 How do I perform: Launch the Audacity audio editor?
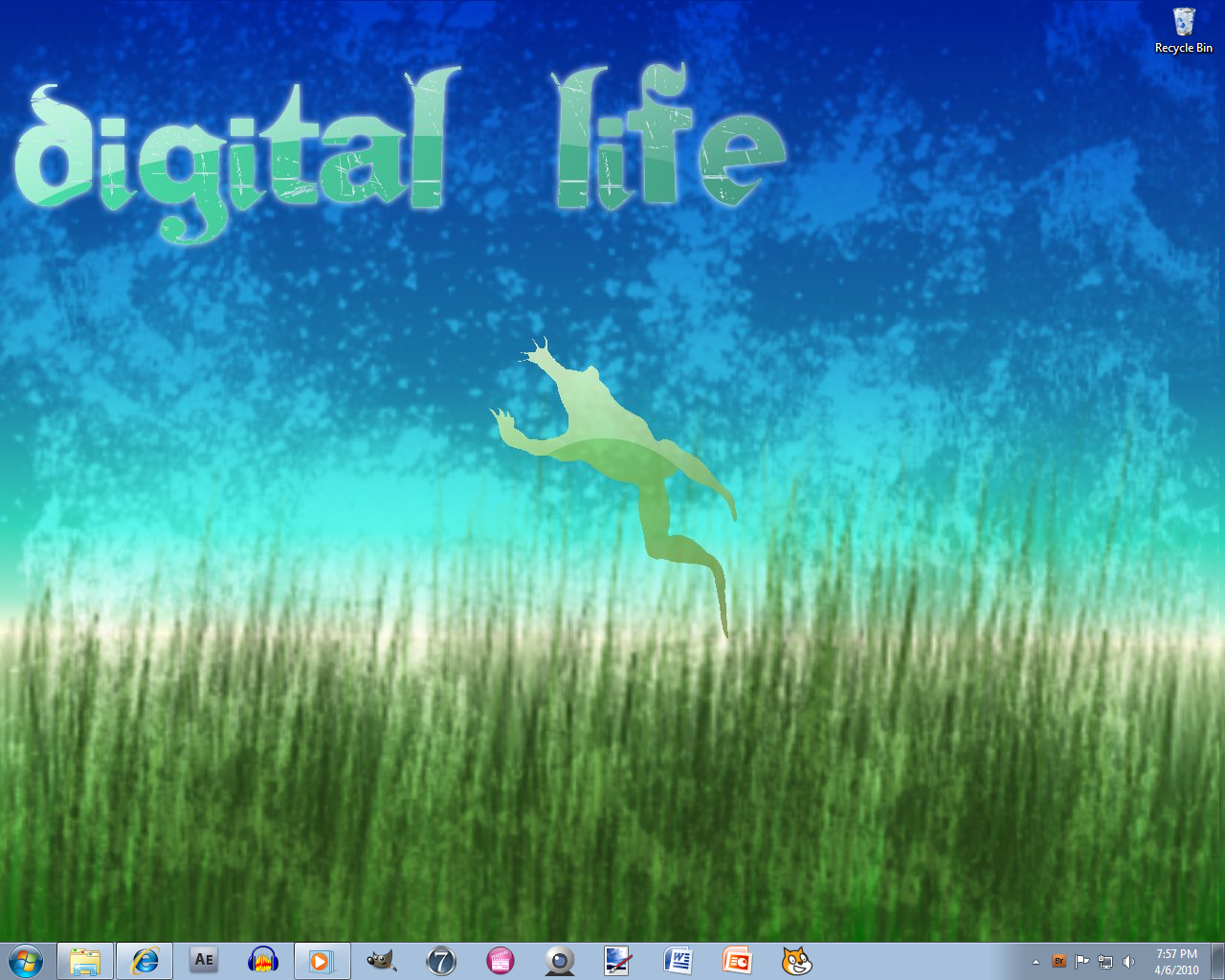262,961
